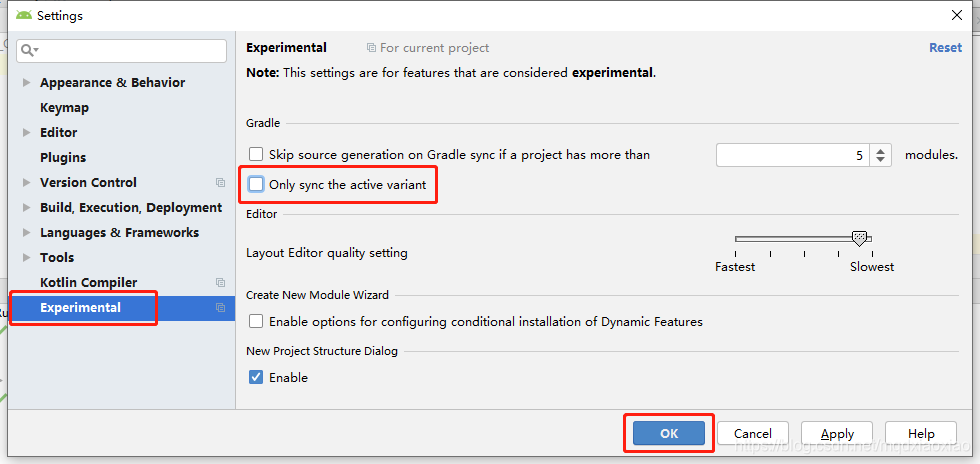
Task: Click the Android Settings title icon
Action: coord(24,15)
